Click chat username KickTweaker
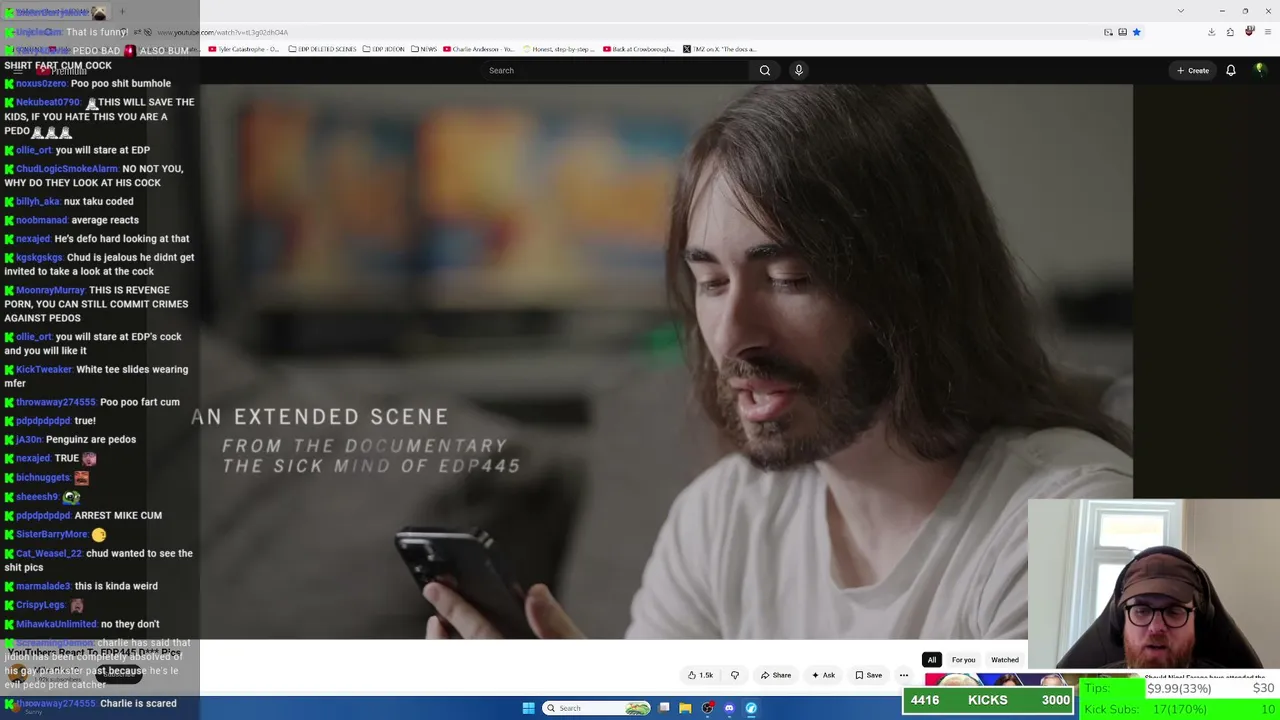 click(44, 369)
